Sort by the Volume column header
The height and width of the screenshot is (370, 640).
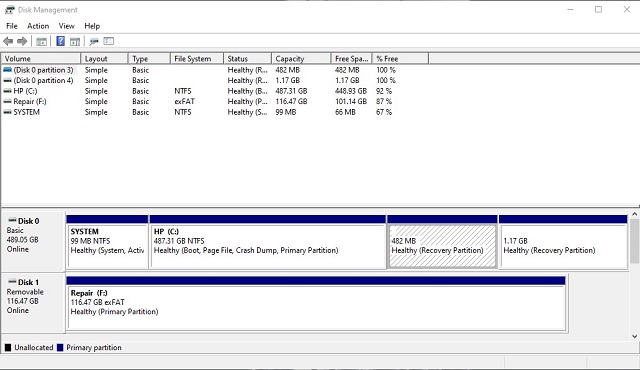coord(41,59)
